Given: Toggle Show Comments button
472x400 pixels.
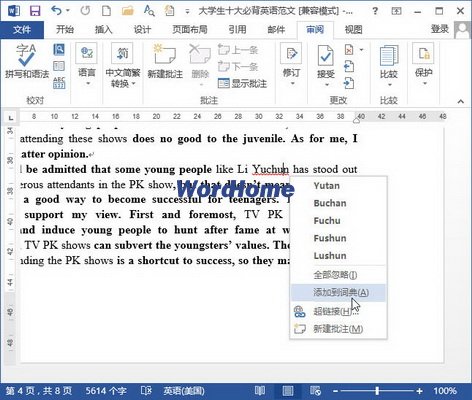Looking at the screenshot, I should (242, 83).
